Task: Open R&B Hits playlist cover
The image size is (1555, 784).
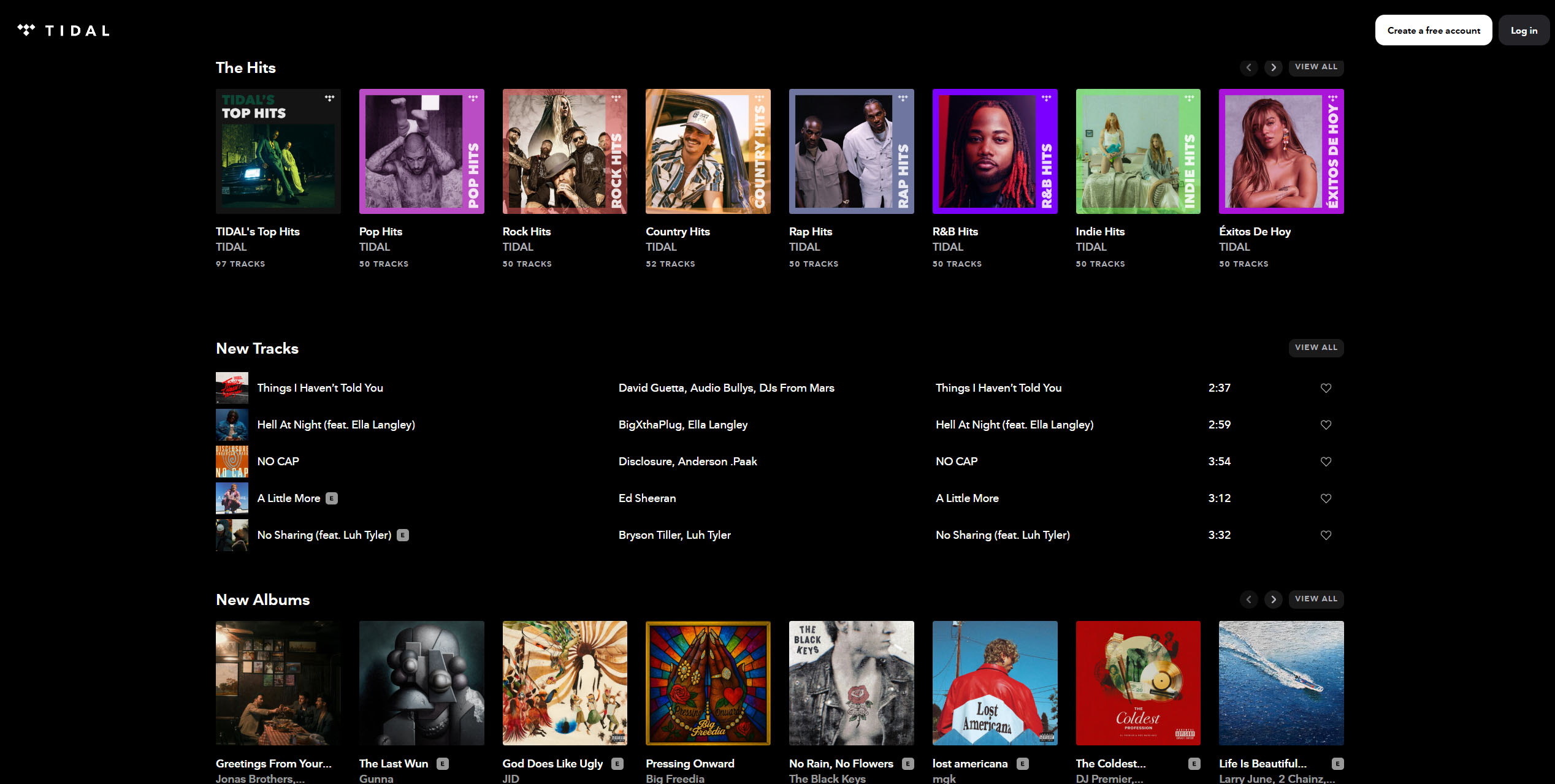Action: pyautogui.click(x=995, y=151)
